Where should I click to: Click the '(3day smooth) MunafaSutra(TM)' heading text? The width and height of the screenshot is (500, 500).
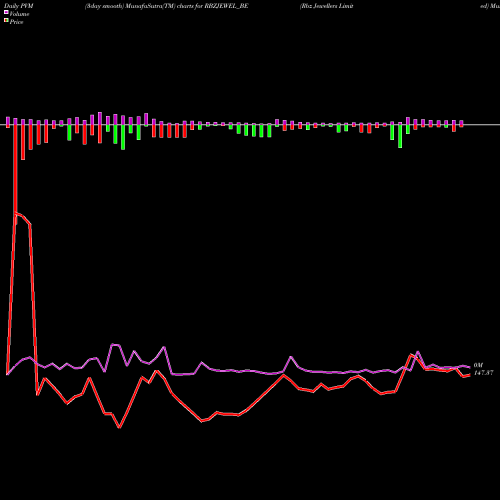pos(130,6)
